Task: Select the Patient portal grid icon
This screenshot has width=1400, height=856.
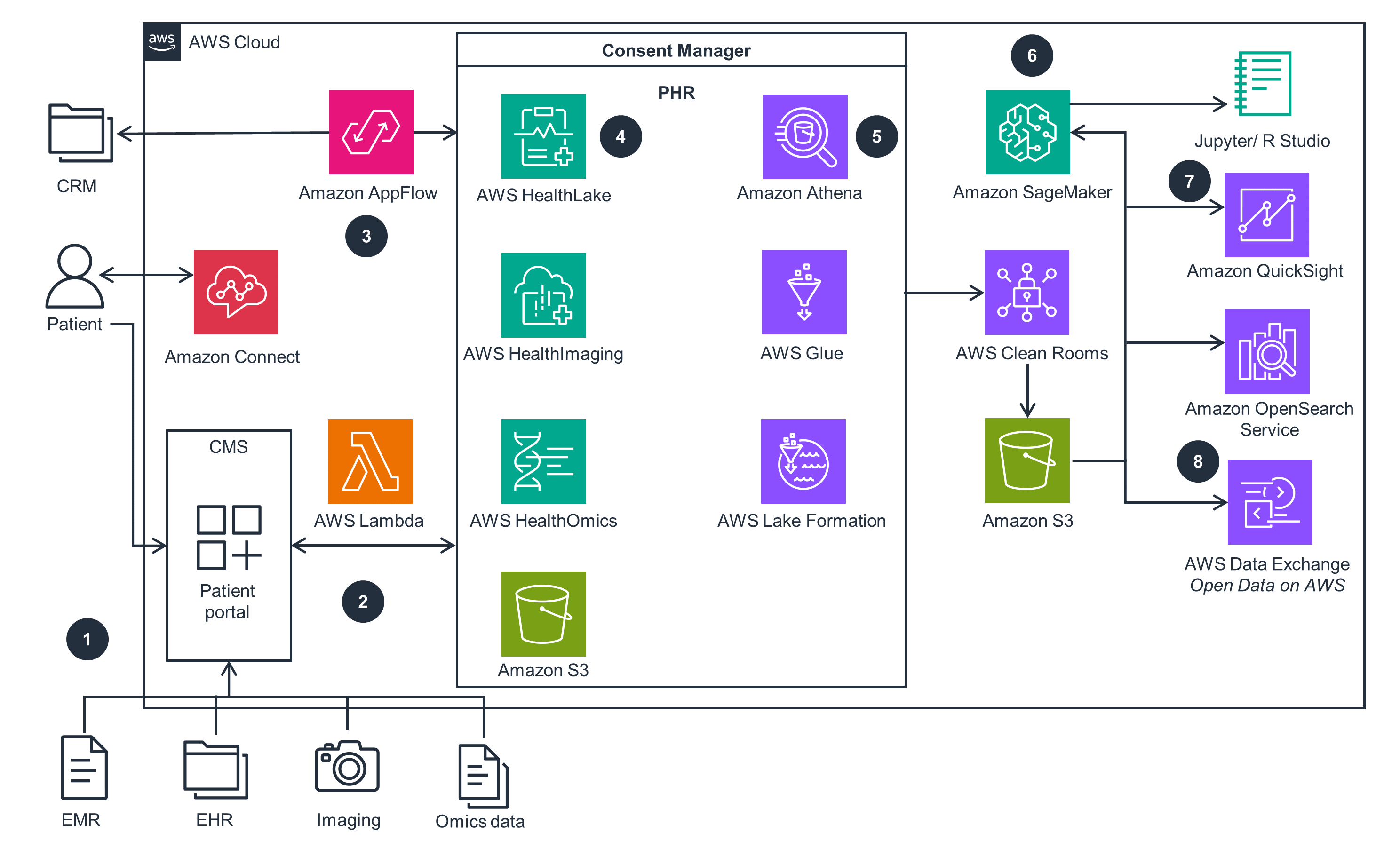Action: [229, 537]
